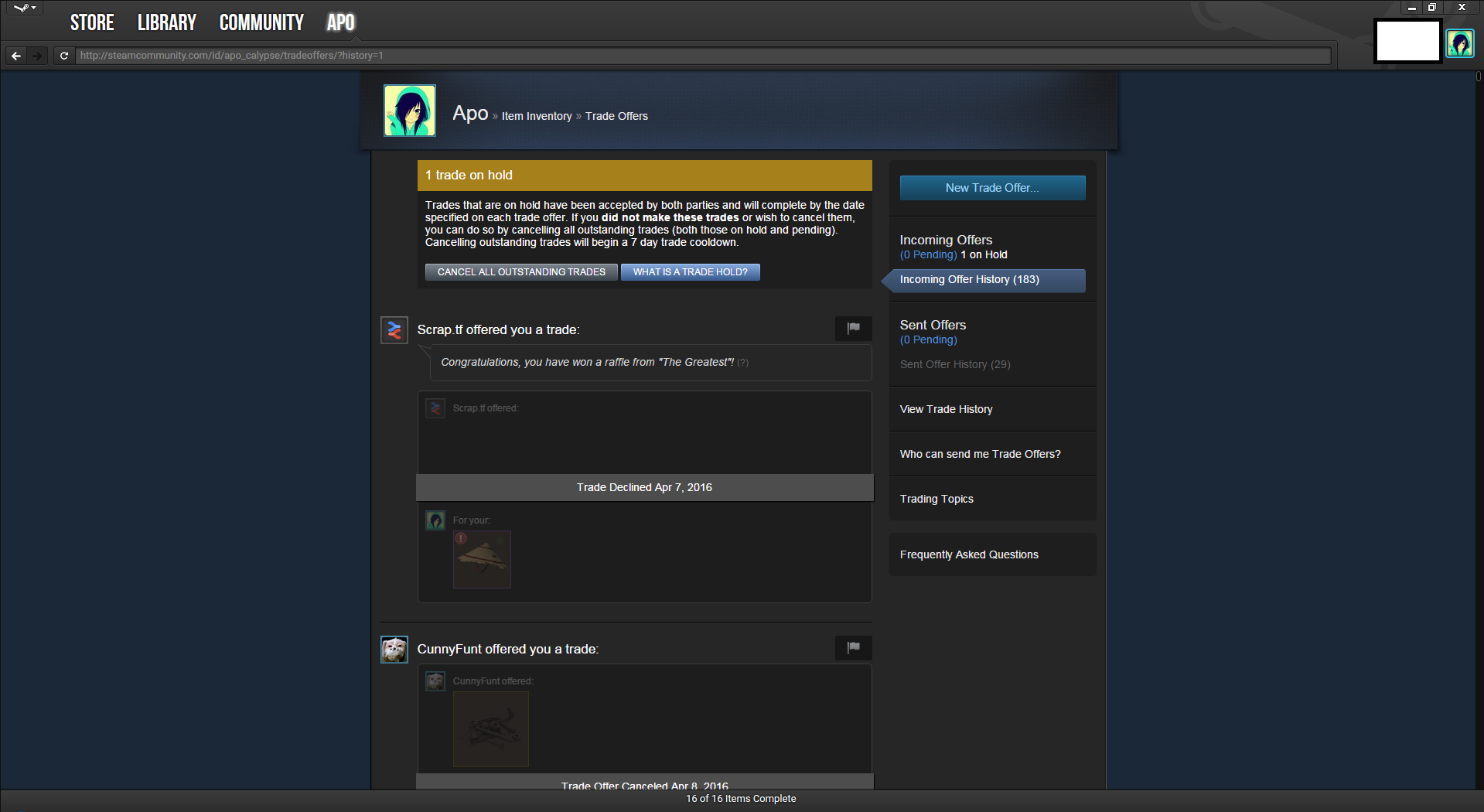Click the What Is A Trade Hold button
Viewport: 1484px width, 812px height.
click(x=690, y=272)
